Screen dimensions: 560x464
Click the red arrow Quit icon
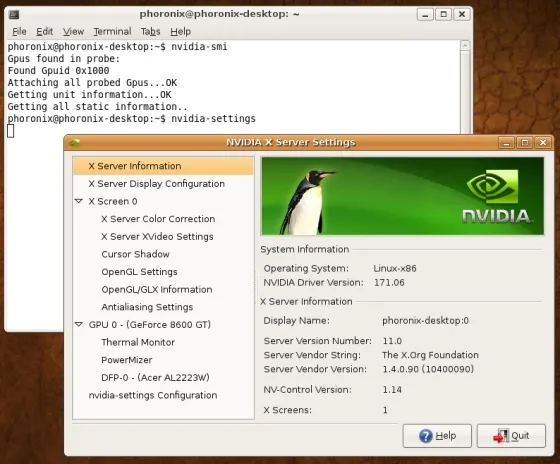[x=501, y=436]
